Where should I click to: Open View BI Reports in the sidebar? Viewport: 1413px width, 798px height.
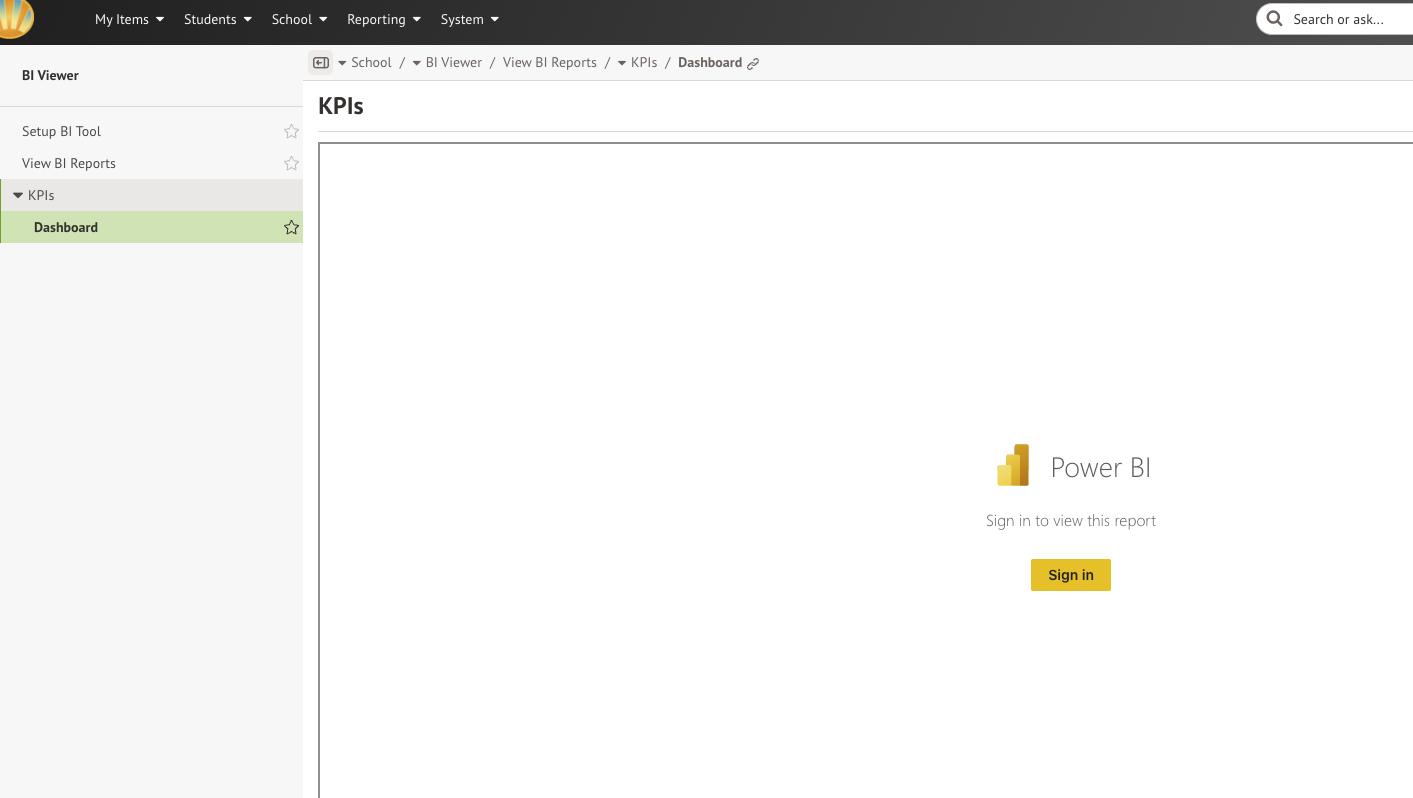(69, 163)
